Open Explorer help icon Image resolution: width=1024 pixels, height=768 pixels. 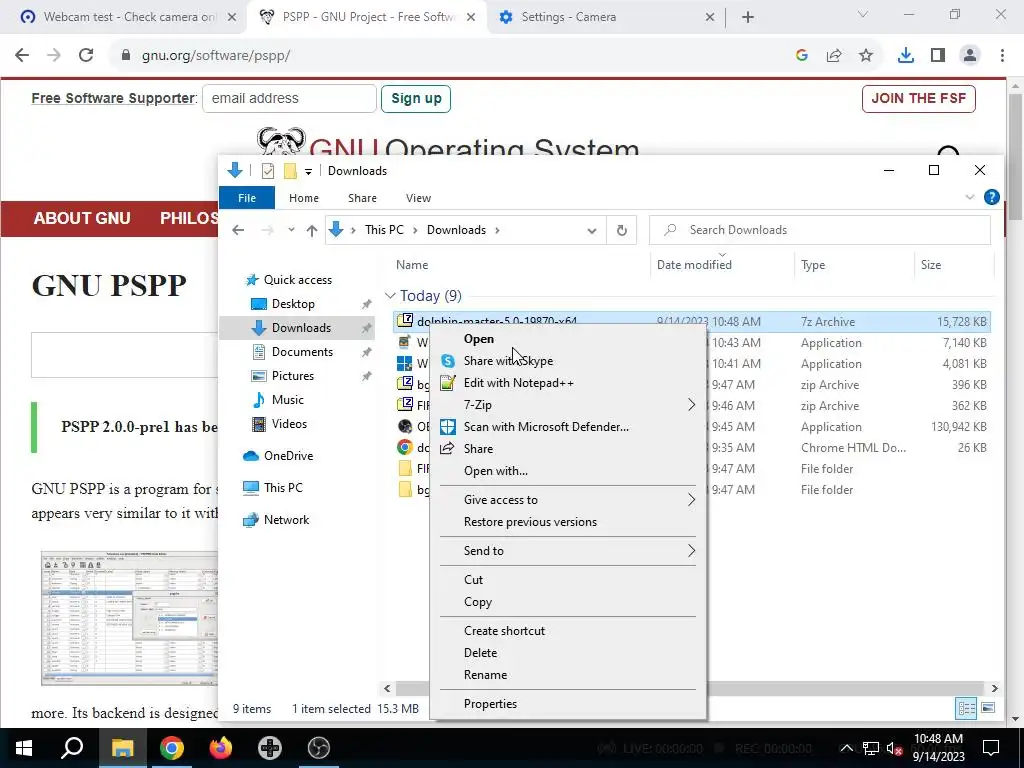pyautogui.click(x=991, y=197)
